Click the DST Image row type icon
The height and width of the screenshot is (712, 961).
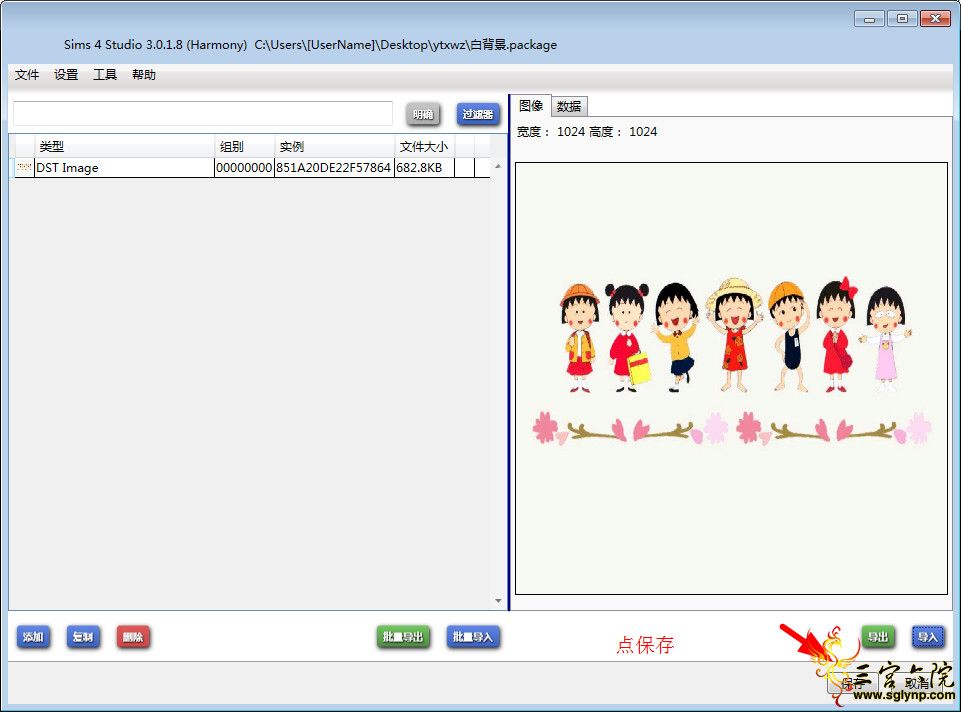pos(25,167)
